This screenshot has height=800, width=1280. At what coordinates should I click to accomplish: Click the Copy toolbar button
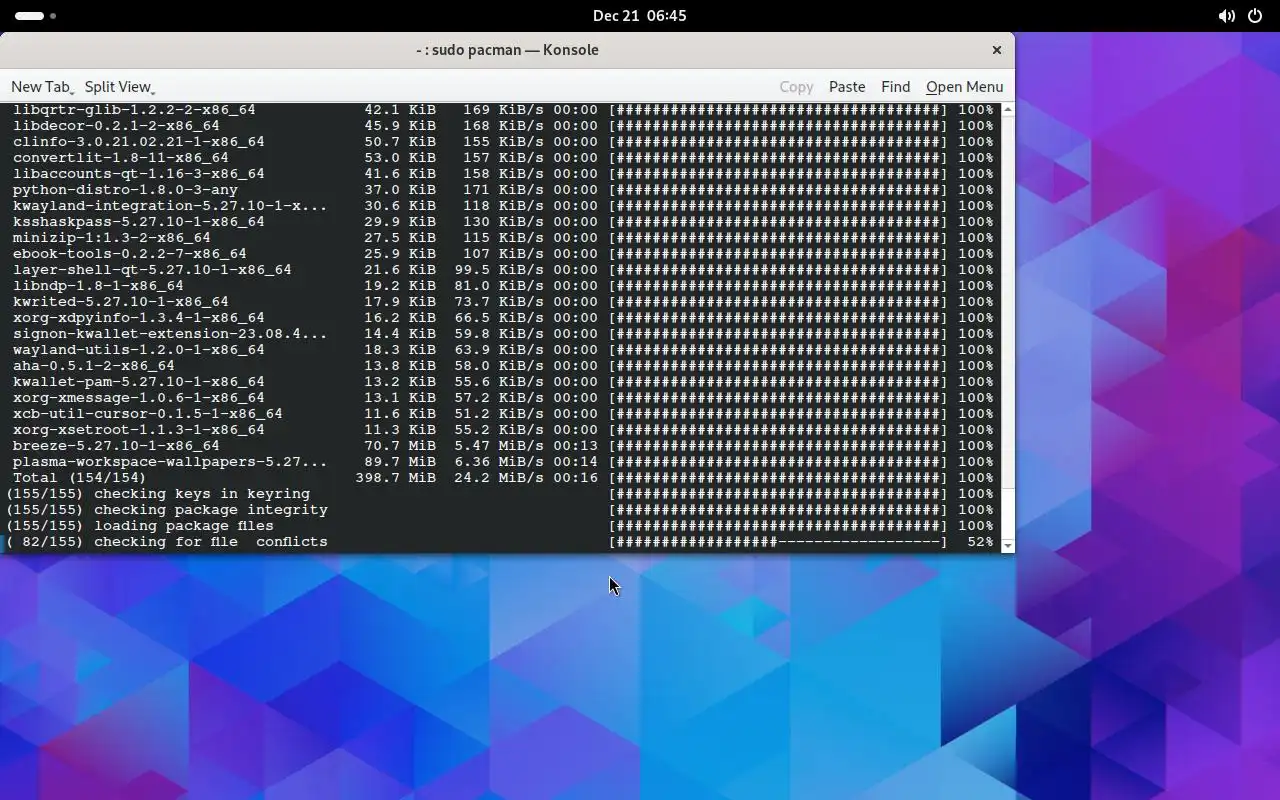pos(796,87)
